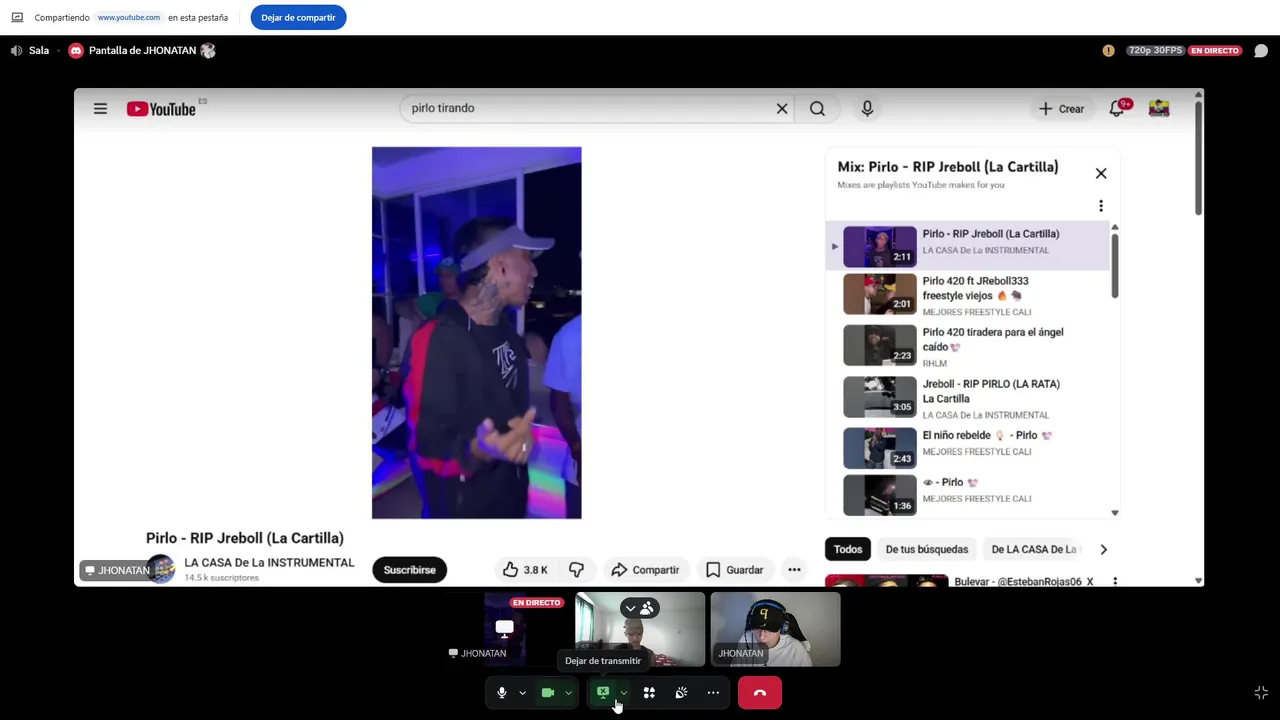Open the call chat bubble icon

tap(1261, 51)
